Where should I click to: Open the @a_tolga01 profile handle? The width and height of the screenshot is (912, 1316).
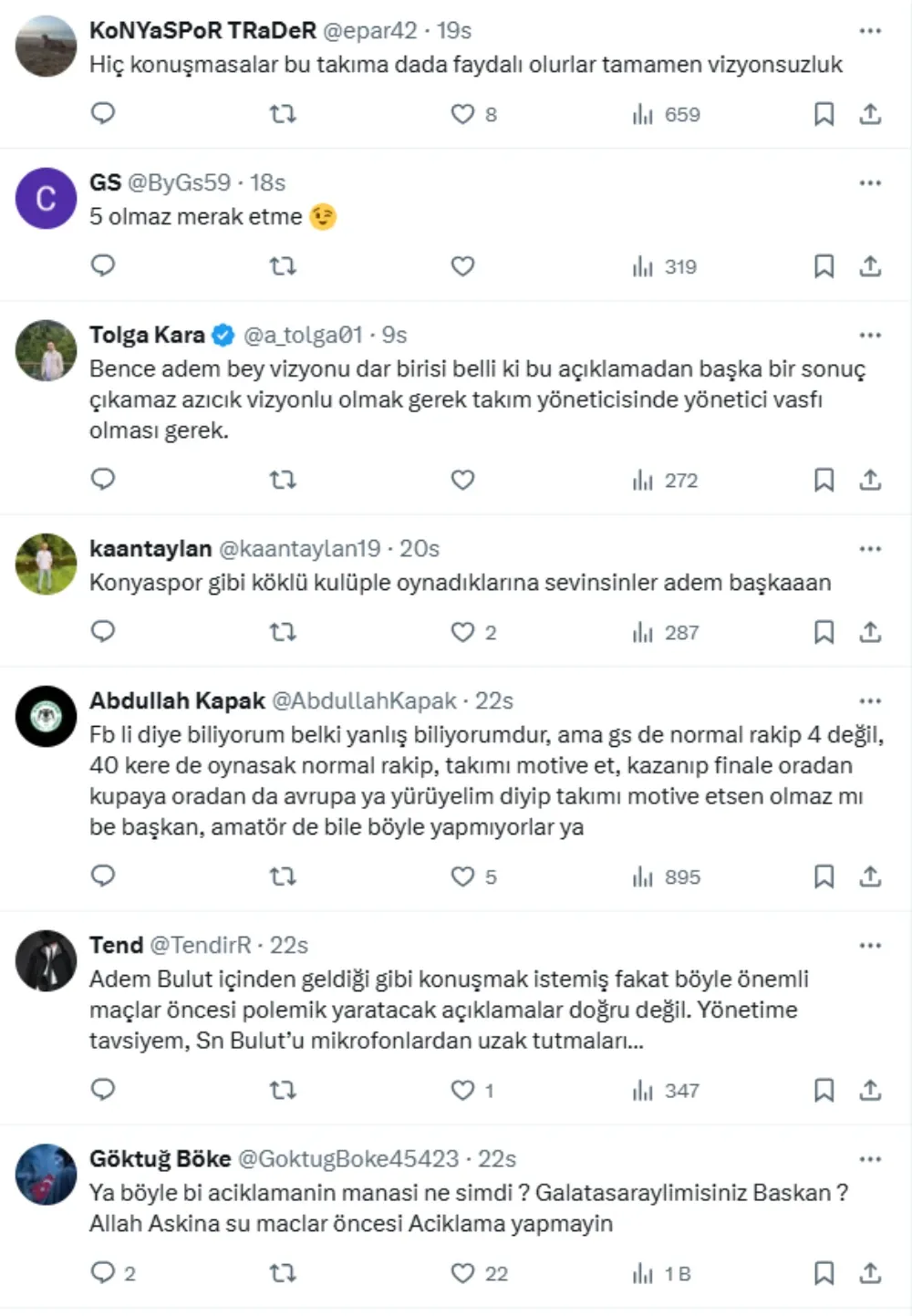point(303,336)
